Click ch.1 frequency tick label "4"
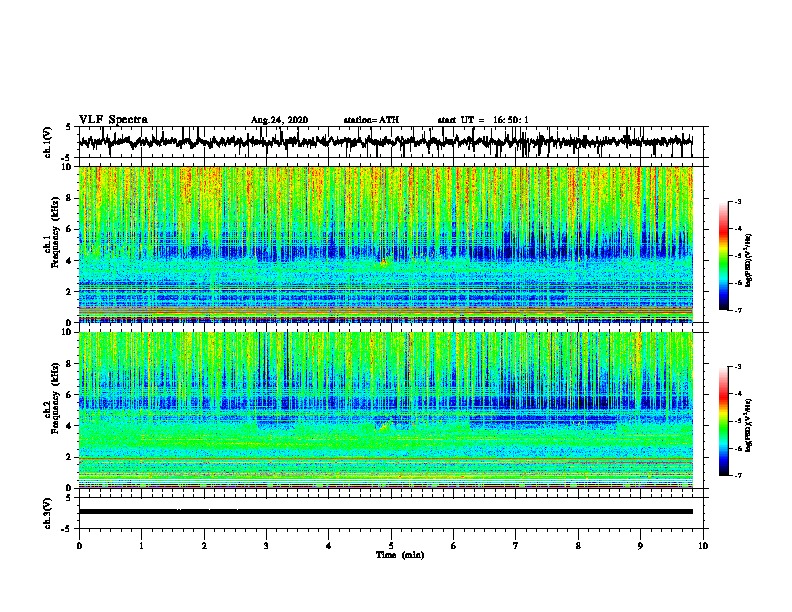The image size is (792, 612). click(69, 261)
